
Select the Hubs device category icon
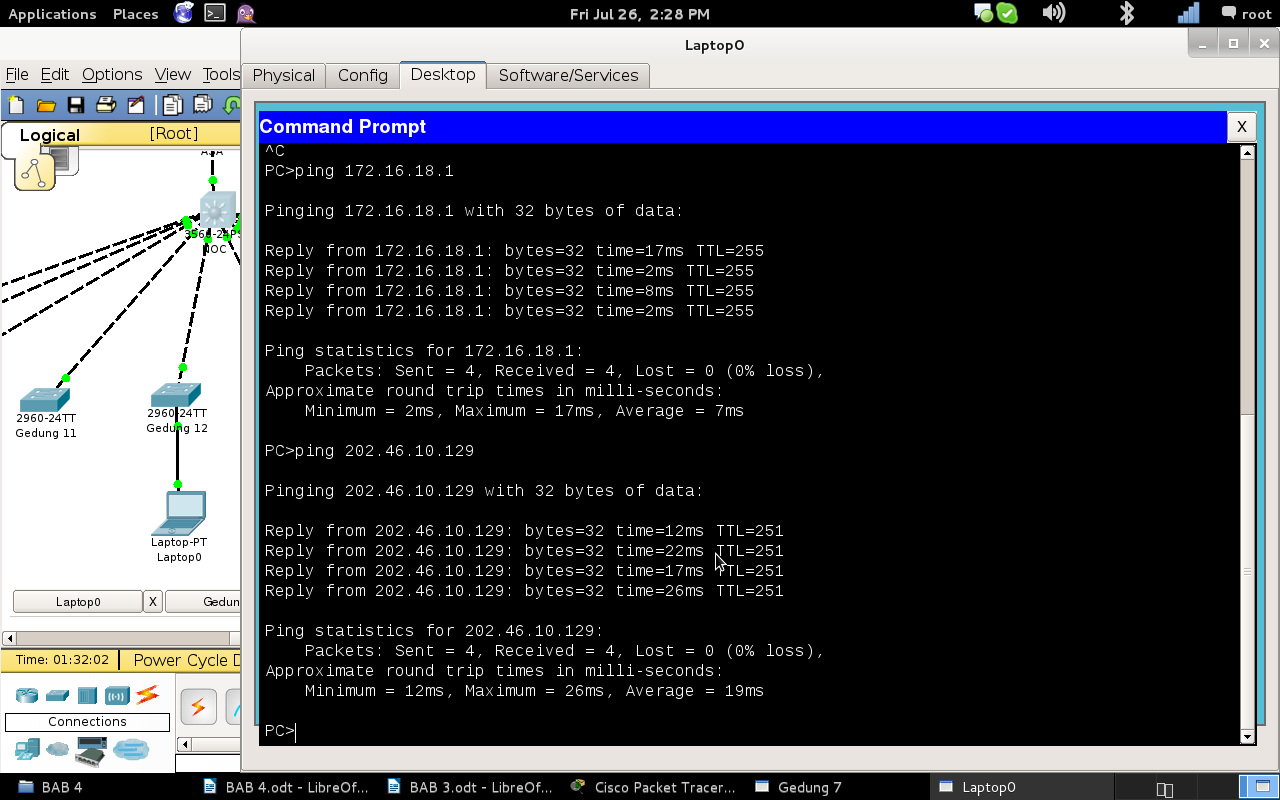click(x=87, y=695)
